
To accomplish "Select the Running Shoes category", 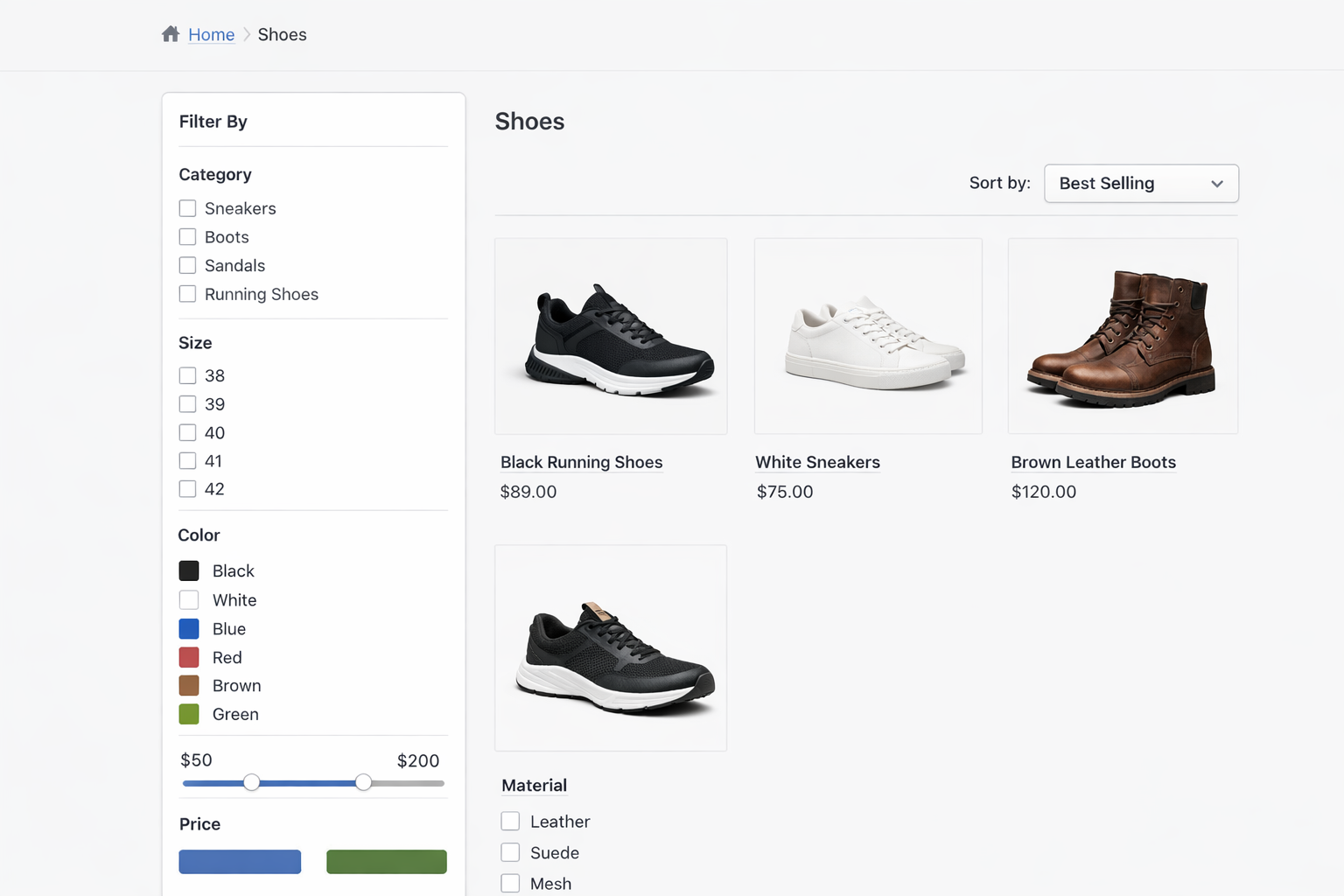I will click(x=187, y=294).
